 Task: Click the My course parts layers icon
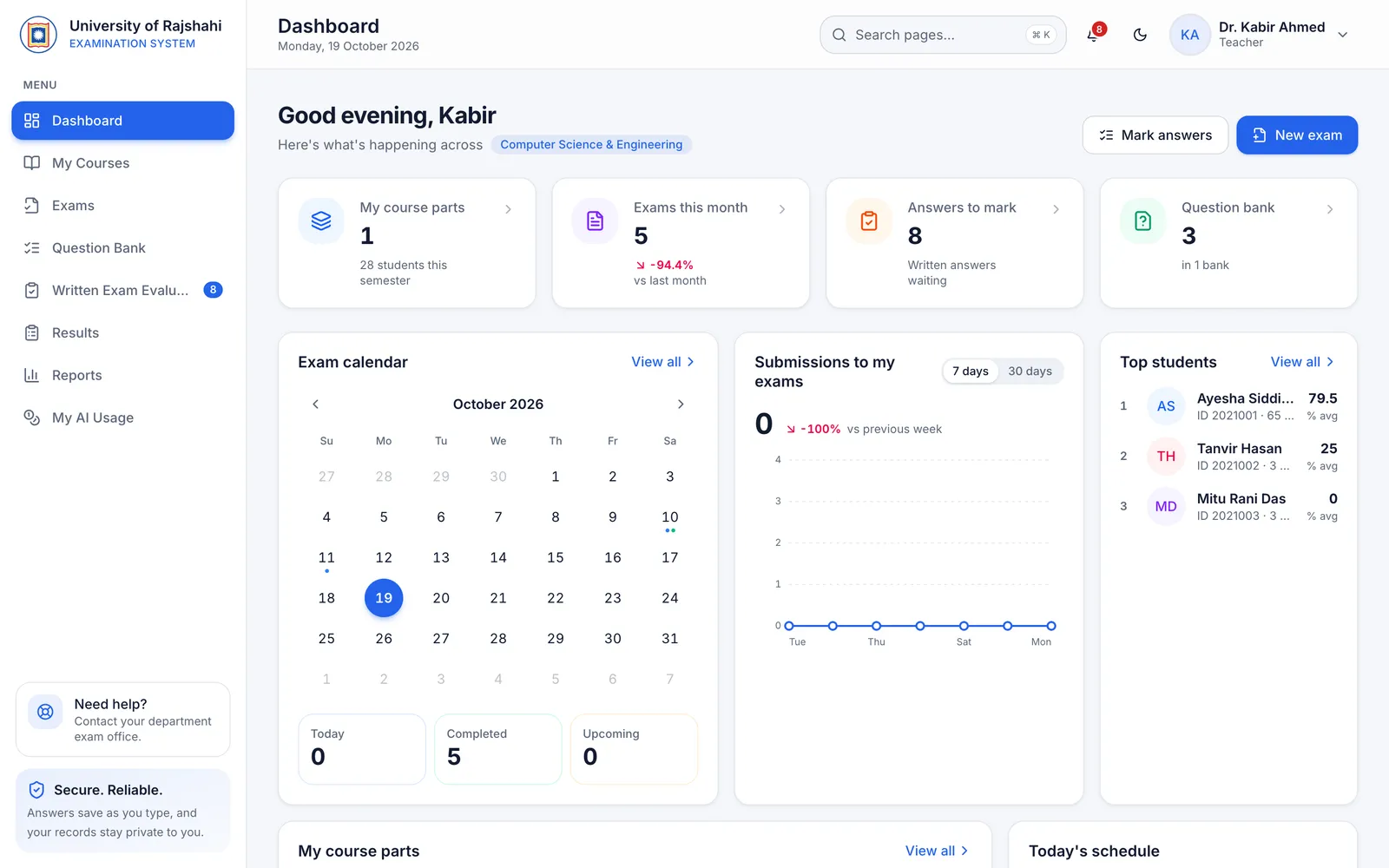(321, 221)
